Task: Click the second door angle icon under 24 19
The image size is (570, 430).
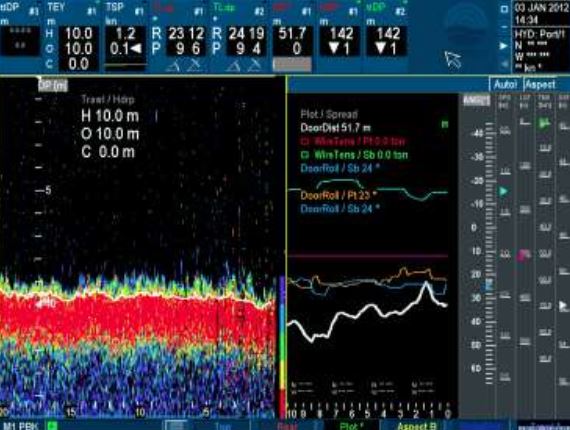Action: (254, 66)
